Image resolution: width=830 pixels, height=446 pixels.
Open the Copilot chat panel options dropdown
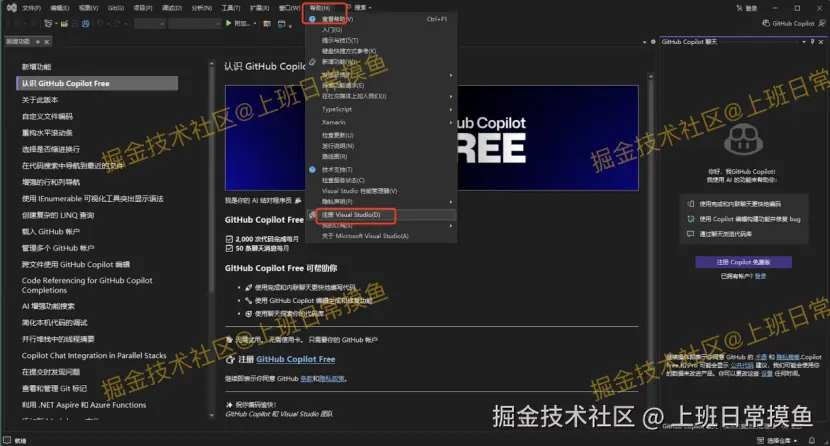pyautogui.click(x=804, y=42)
